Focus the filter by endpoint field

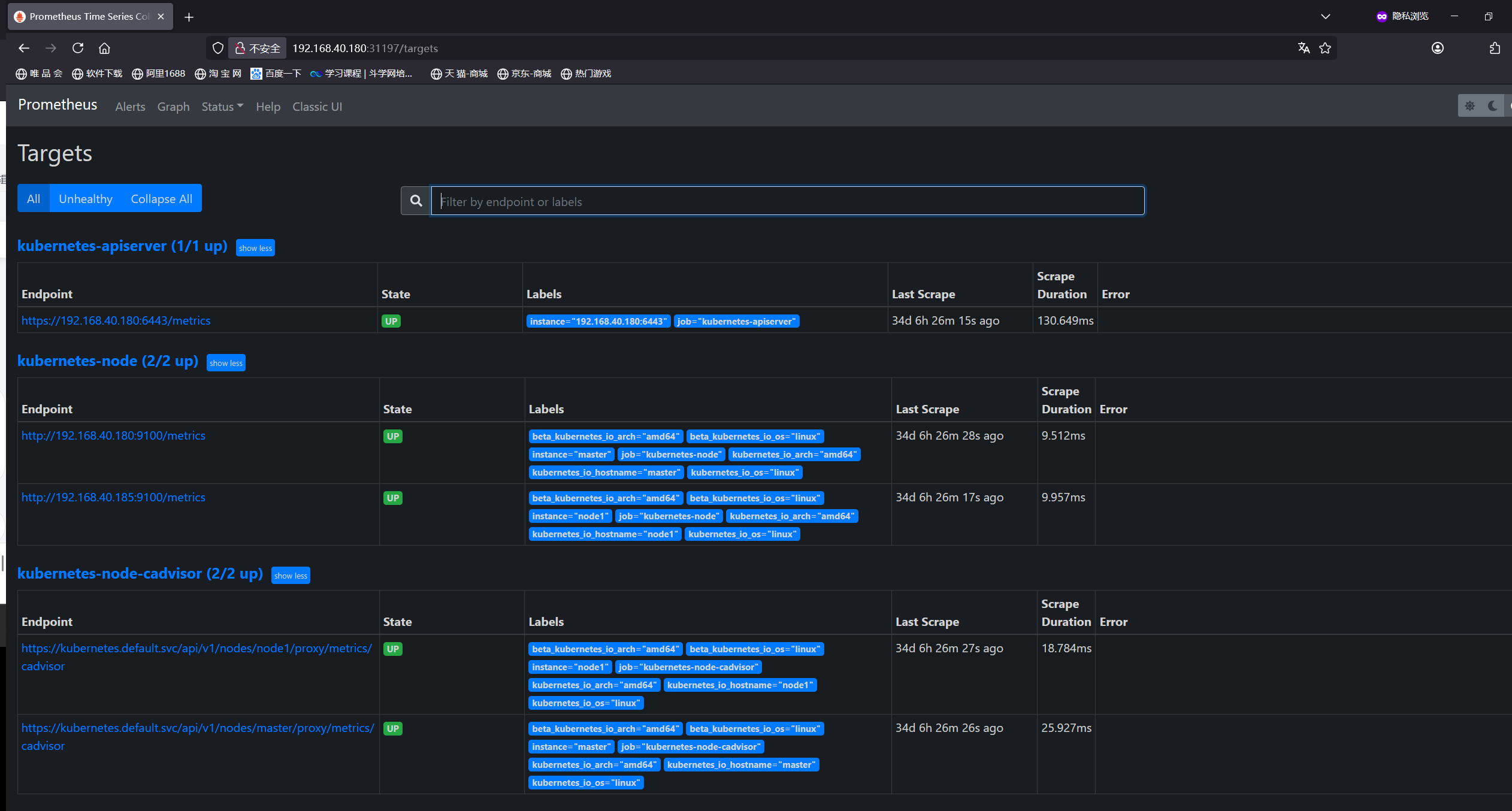click(x=787, y=201)
